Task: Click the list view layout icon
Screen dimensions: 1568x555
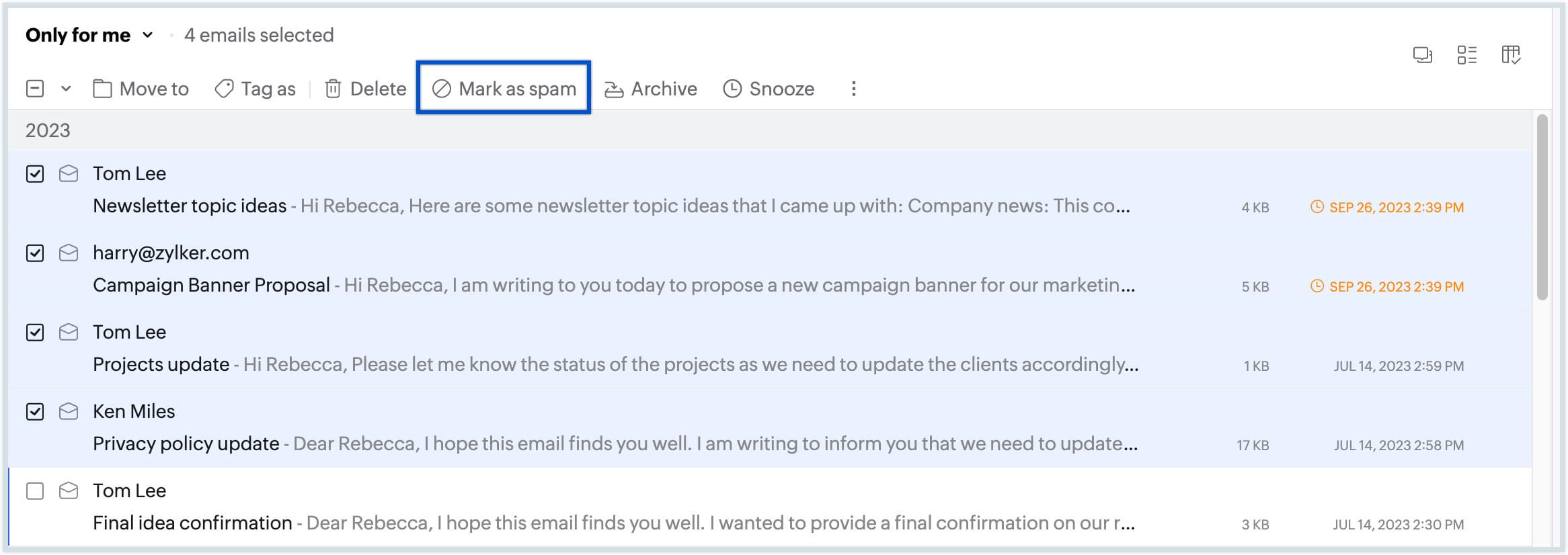Action: [x=1466, y=55]
